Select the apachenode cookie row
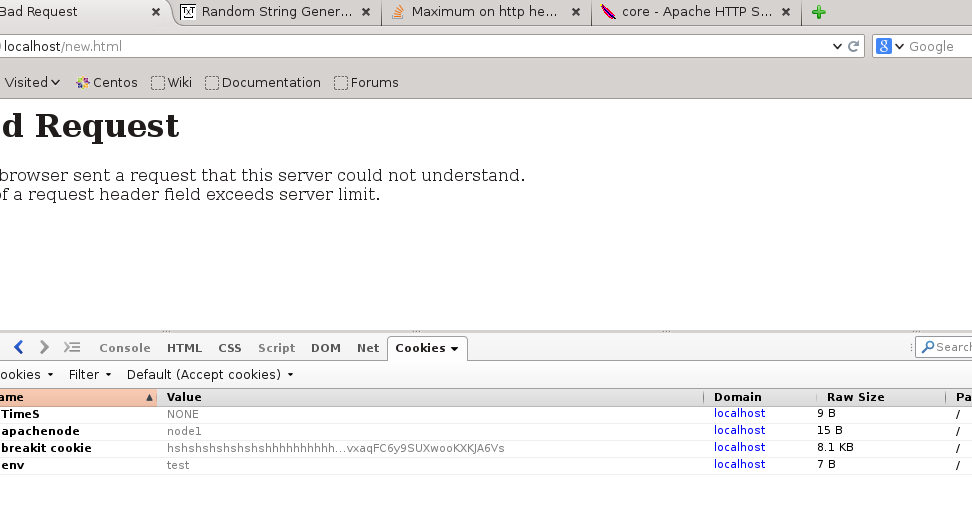 (x=486, y=431)
